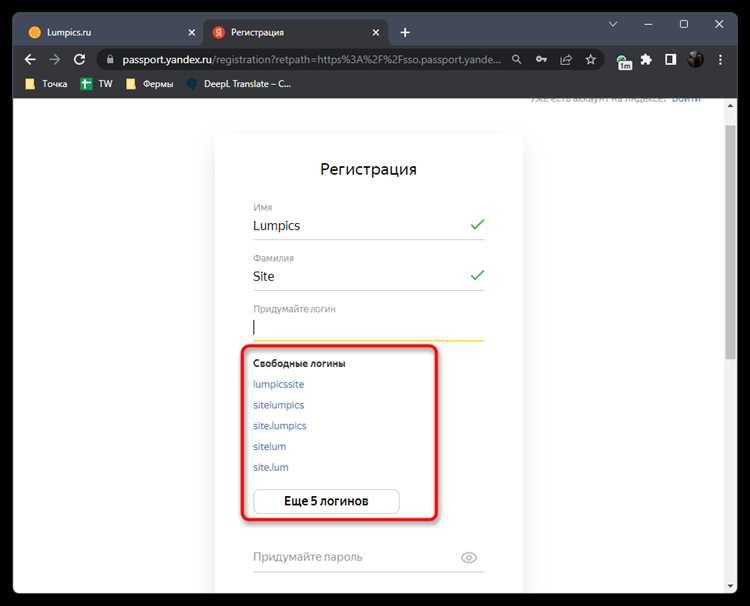
Task: Click scrollbar up arrow
Action: [x=730, y=106]
